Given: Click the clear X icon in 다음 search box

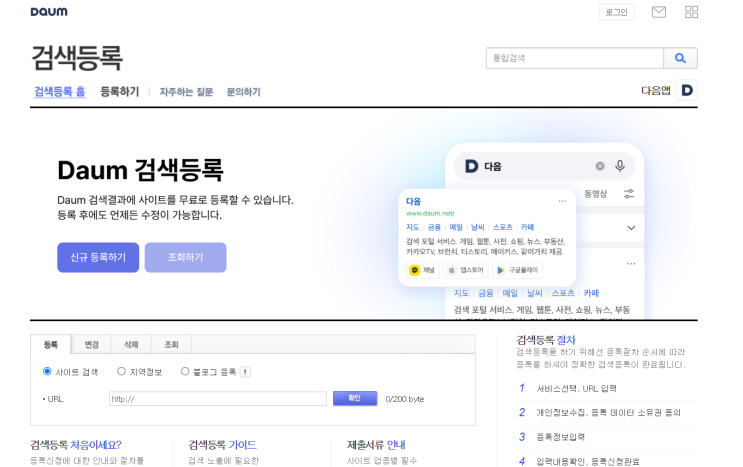Looking at the screenshot, I should pos(600,166).
